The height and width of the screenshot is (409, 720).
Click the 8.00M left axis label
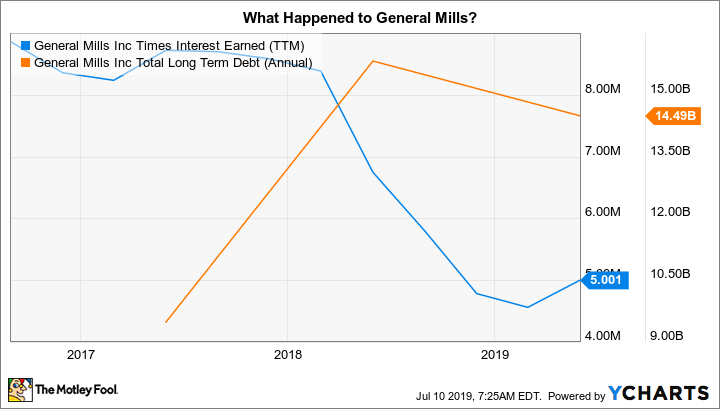click(603, 89)
